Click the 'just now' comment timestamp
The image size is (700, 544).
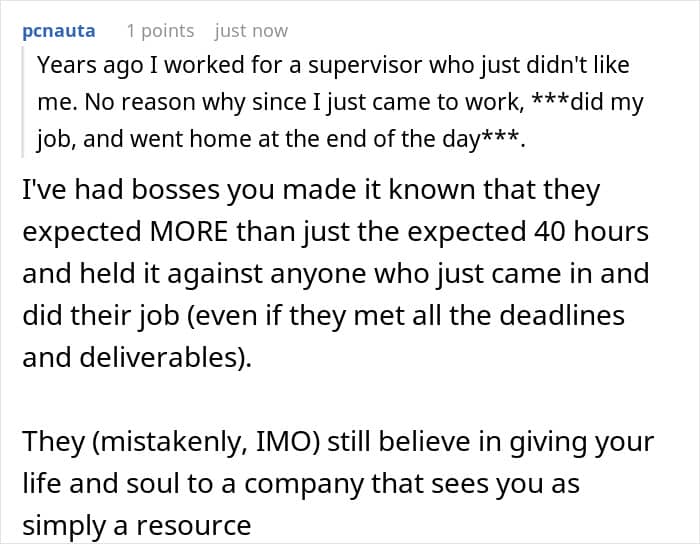251,31
